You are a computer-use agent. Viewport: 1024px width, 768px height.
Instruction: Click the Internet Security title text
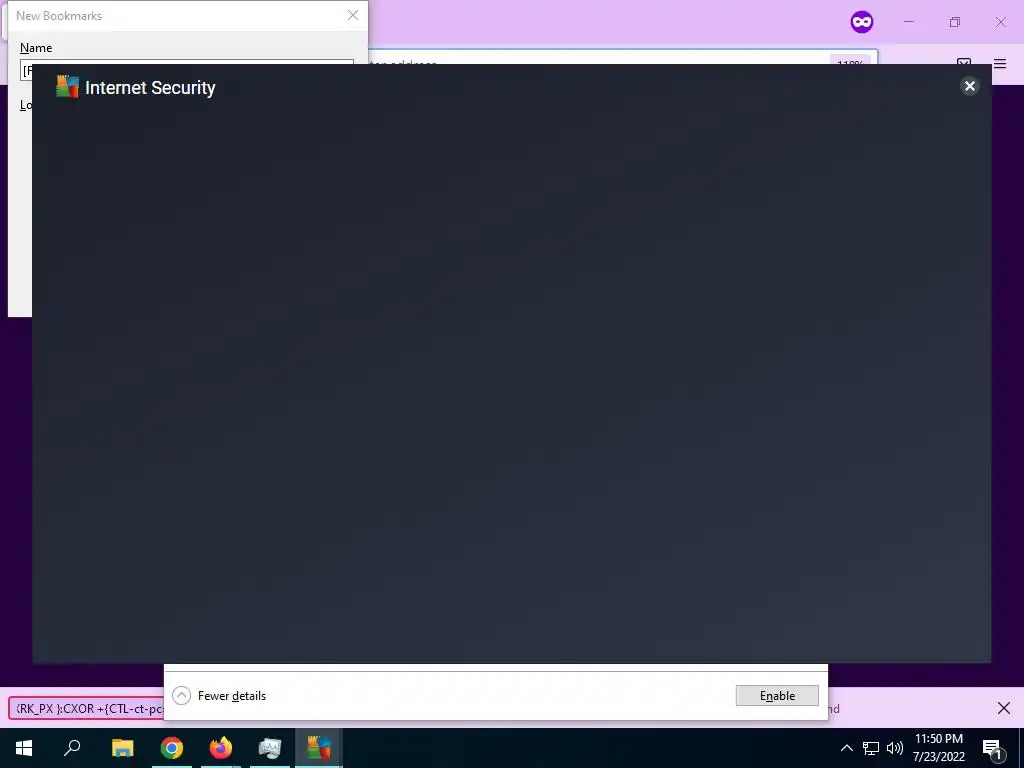coord(150,88)
